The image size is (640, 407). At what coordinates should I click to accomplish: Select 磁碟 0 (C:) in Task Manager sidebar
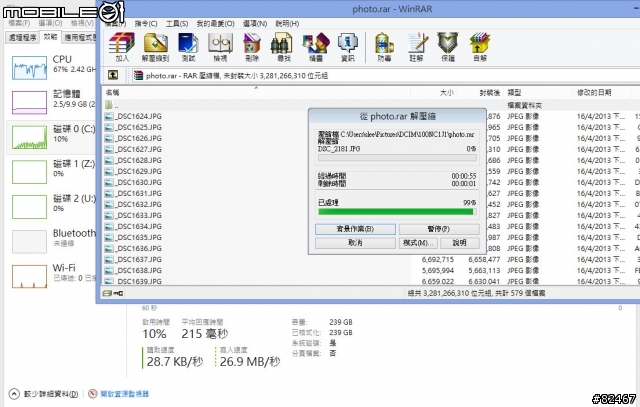coord(53,137)
